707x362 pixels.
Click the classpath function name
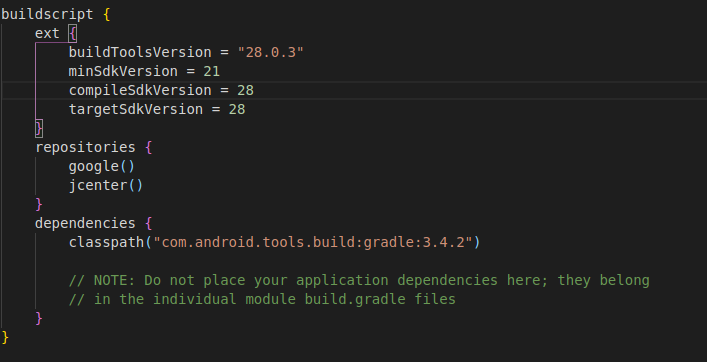106,242
